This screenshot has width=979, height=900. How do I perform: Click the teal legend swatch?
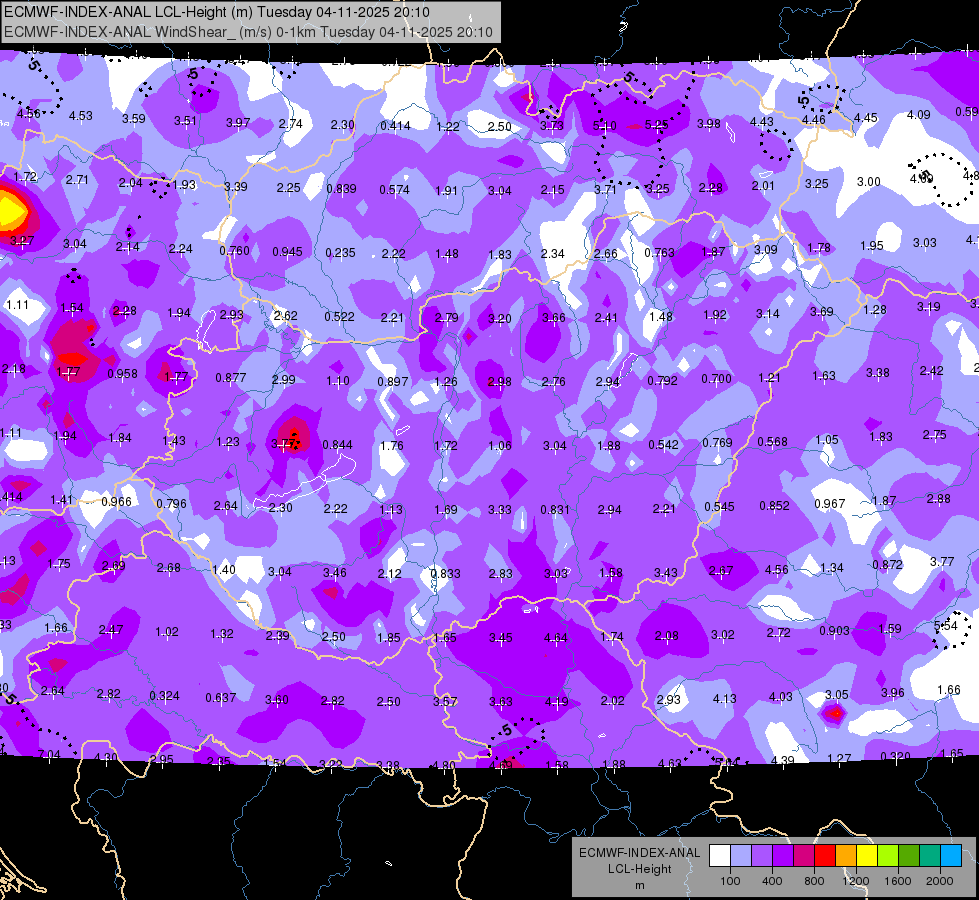click(x=930, y=856)
